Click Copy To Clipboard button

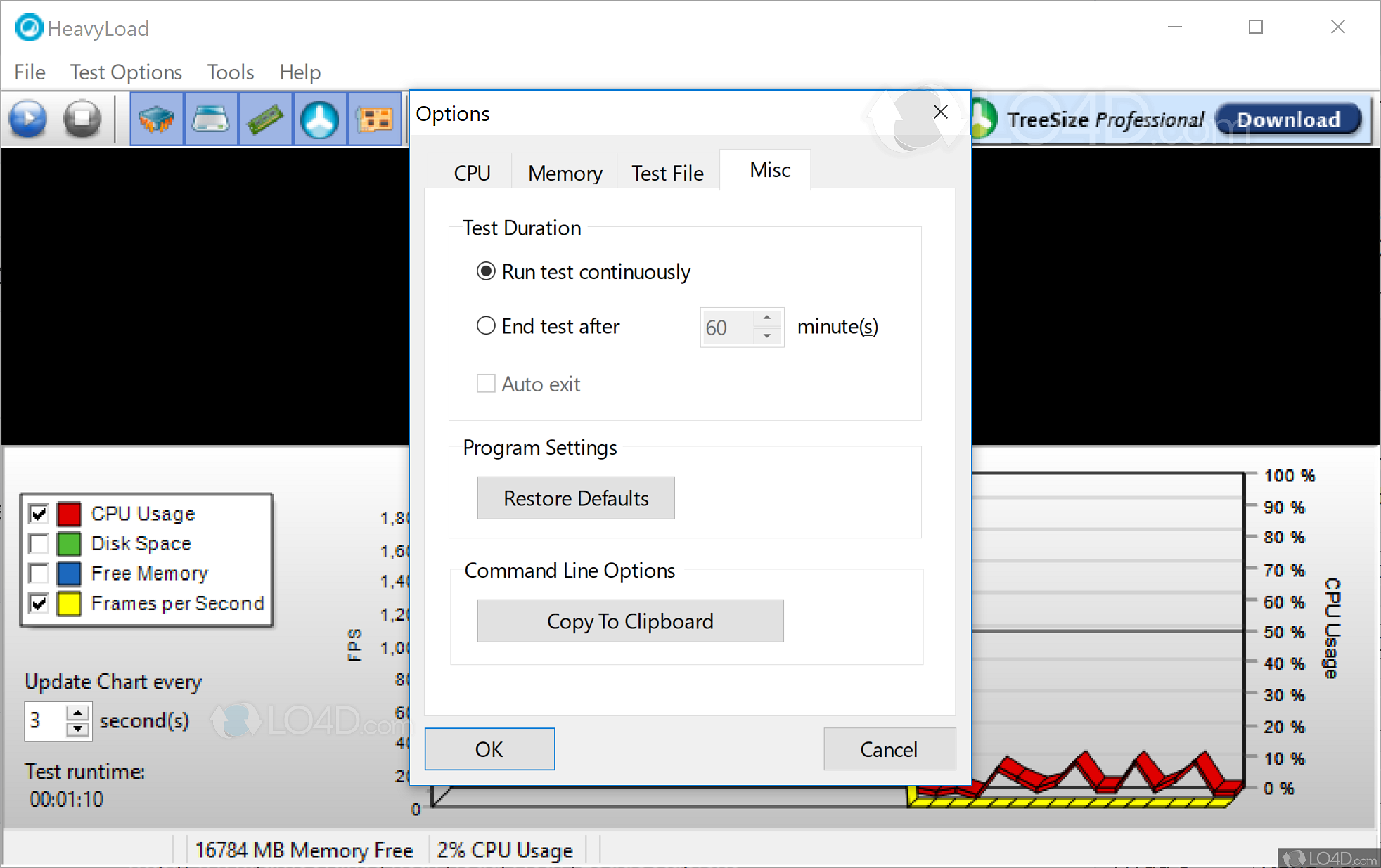pyautogui.click(x=630, y=621)
